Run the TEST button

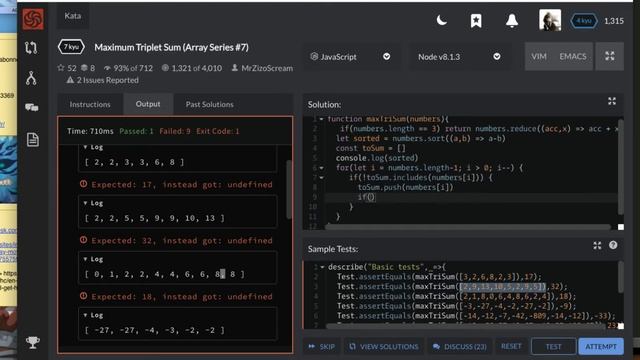[553, 347]
